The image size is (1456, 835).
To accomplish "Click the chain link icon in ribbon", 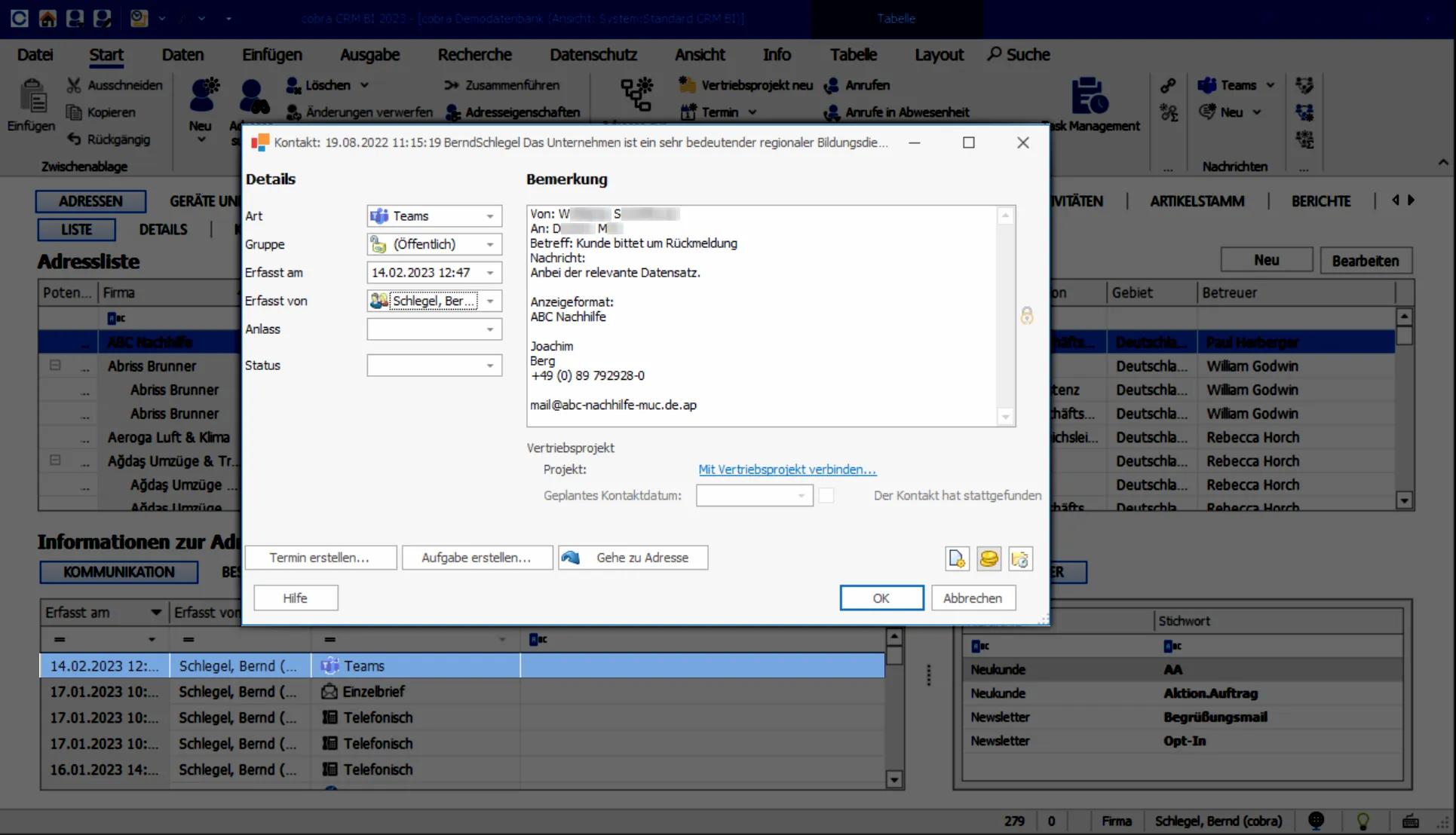I will point(1168,86).
